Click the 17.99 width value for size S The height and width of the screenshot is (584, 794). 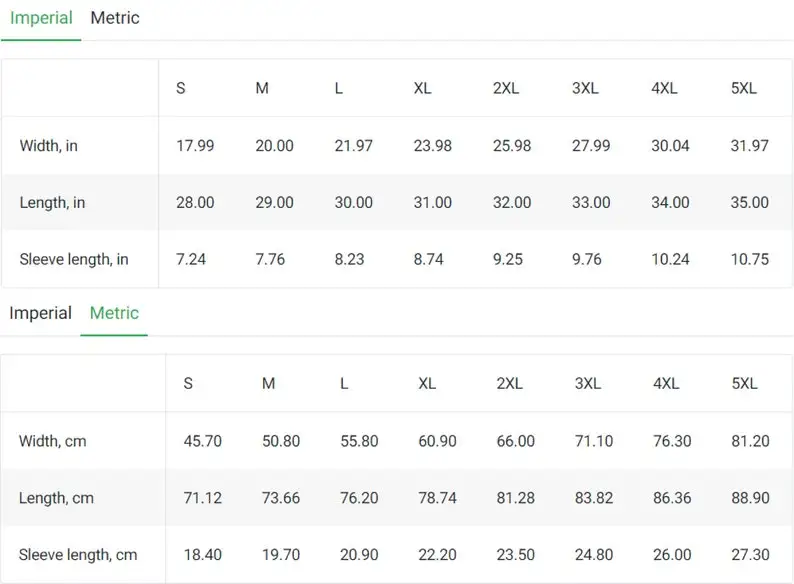(x=195, y=146)
